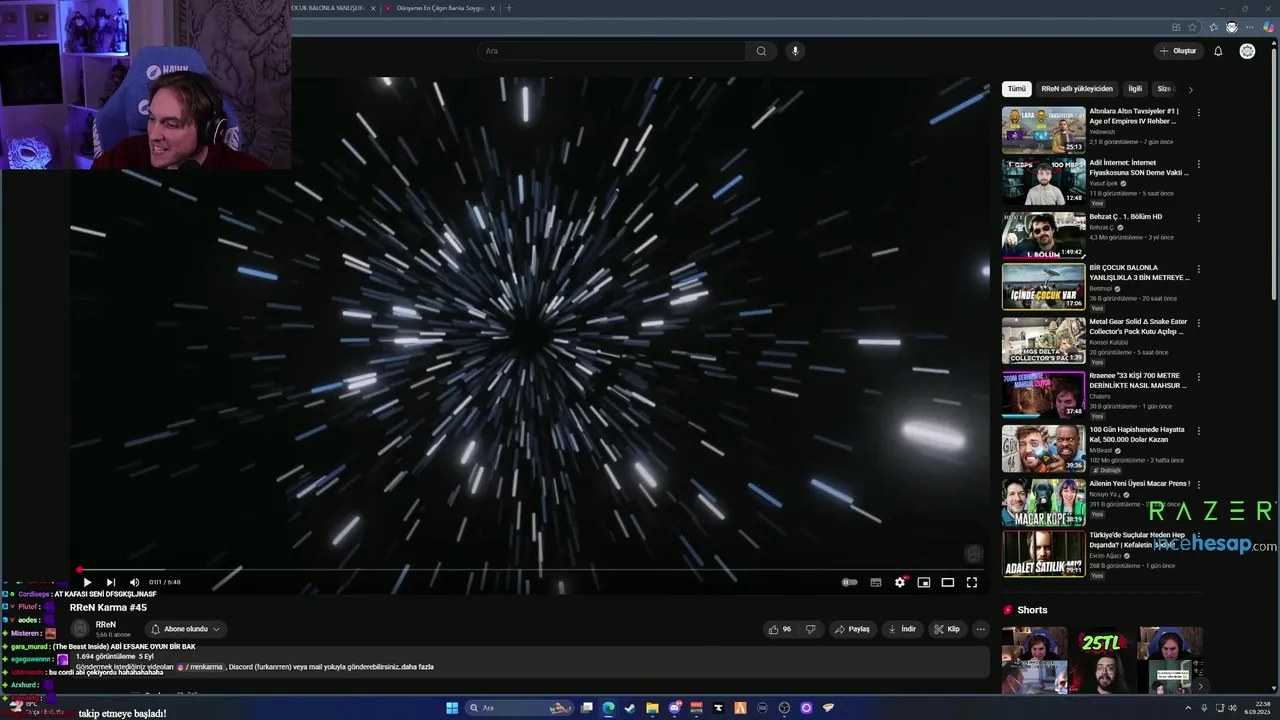Open options menu for Adil İnternet video
The image size is (1280, 720).
click(x=1198, y=164)
